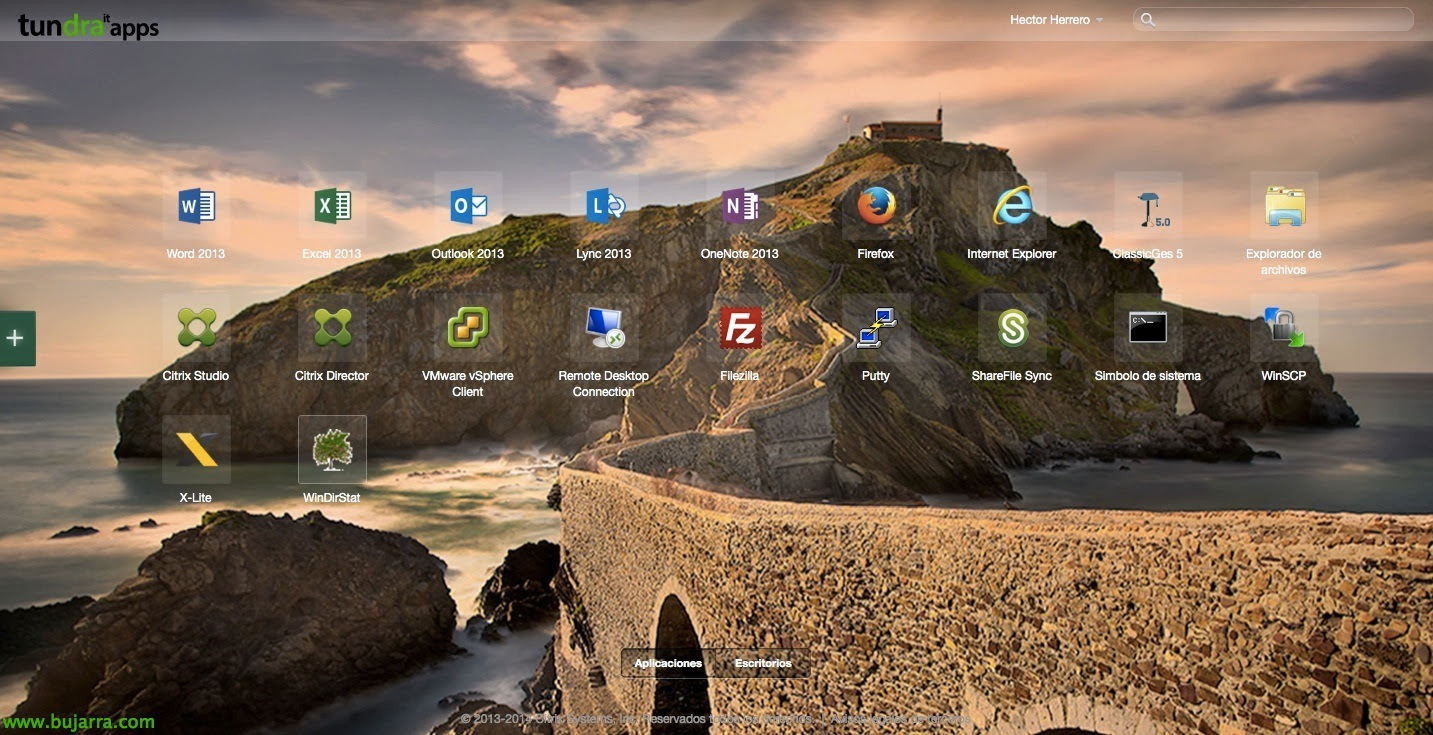
Task: Launch the Filezilla icon
Action: pyautogui.click(x=740, y=328)
